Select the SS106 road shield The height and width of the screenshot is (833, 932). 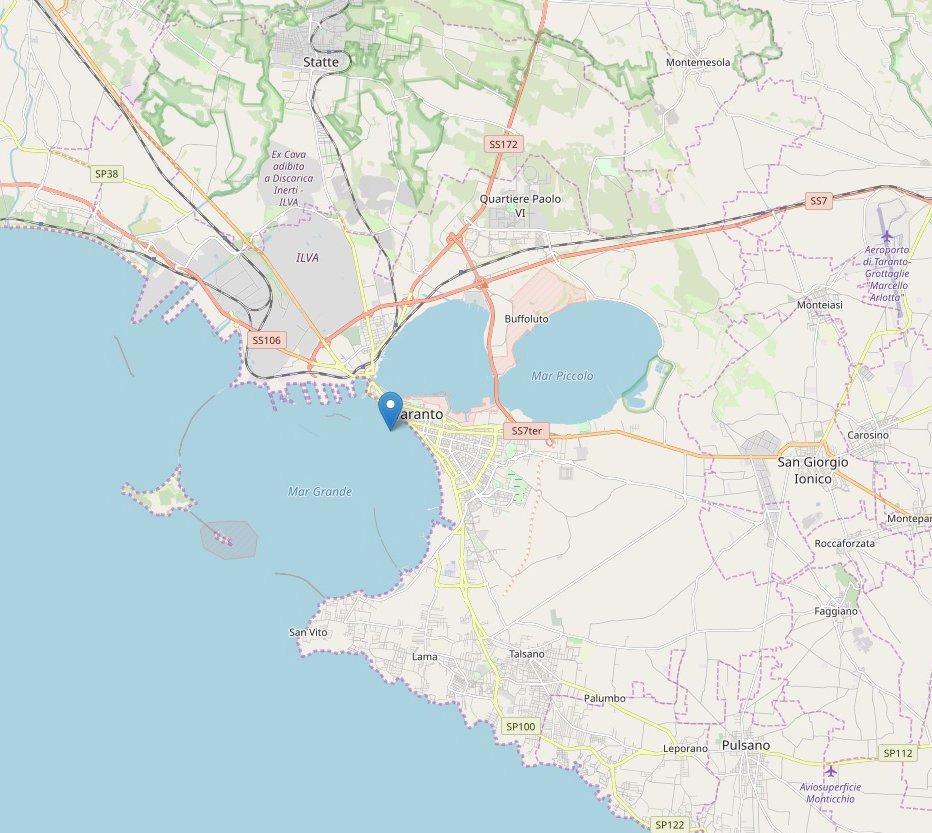[x=266, y=340]
